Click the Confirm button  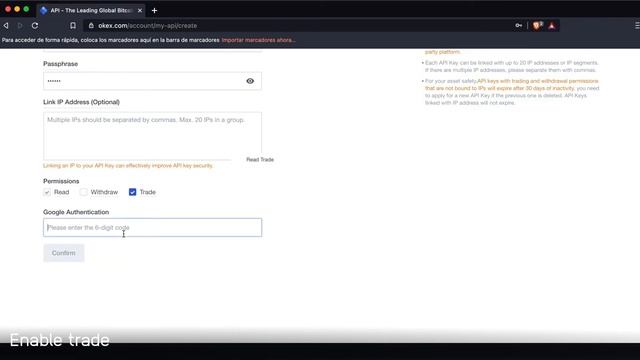click(x=64, y=253)
